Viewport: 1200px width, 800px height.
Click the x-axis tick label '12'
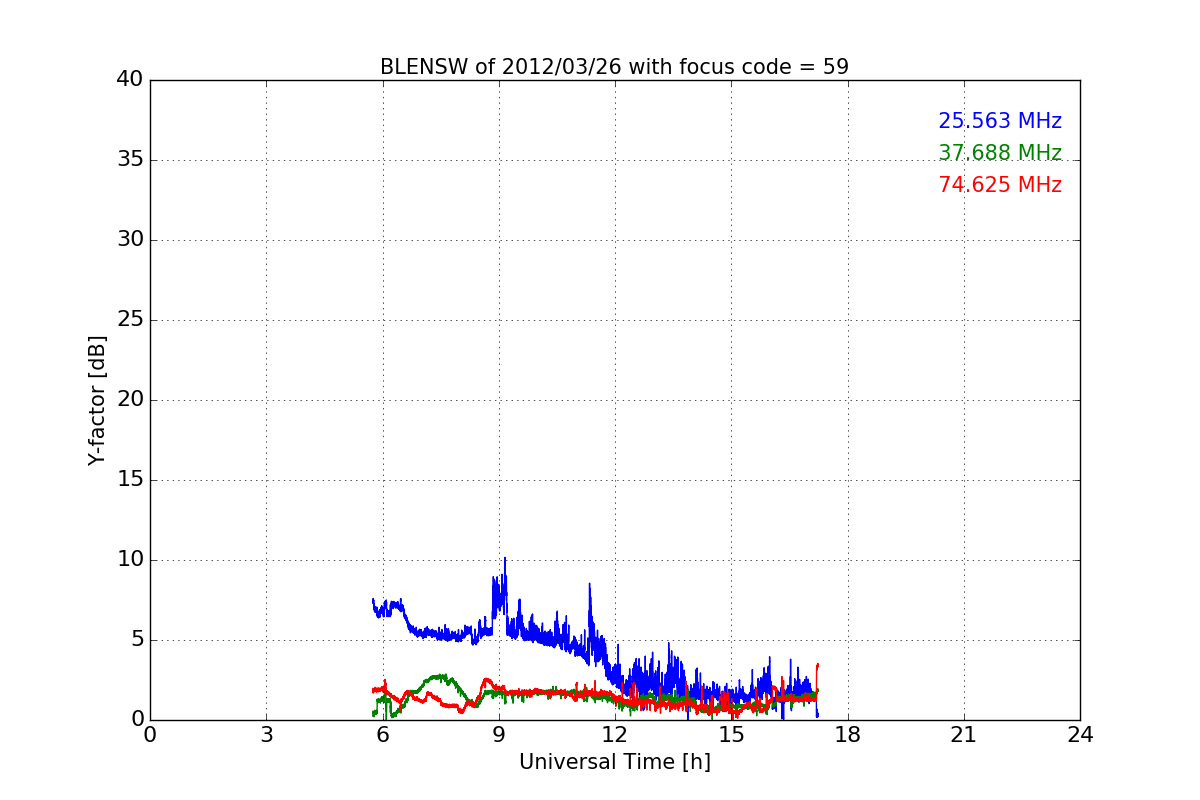click(615, 735)
